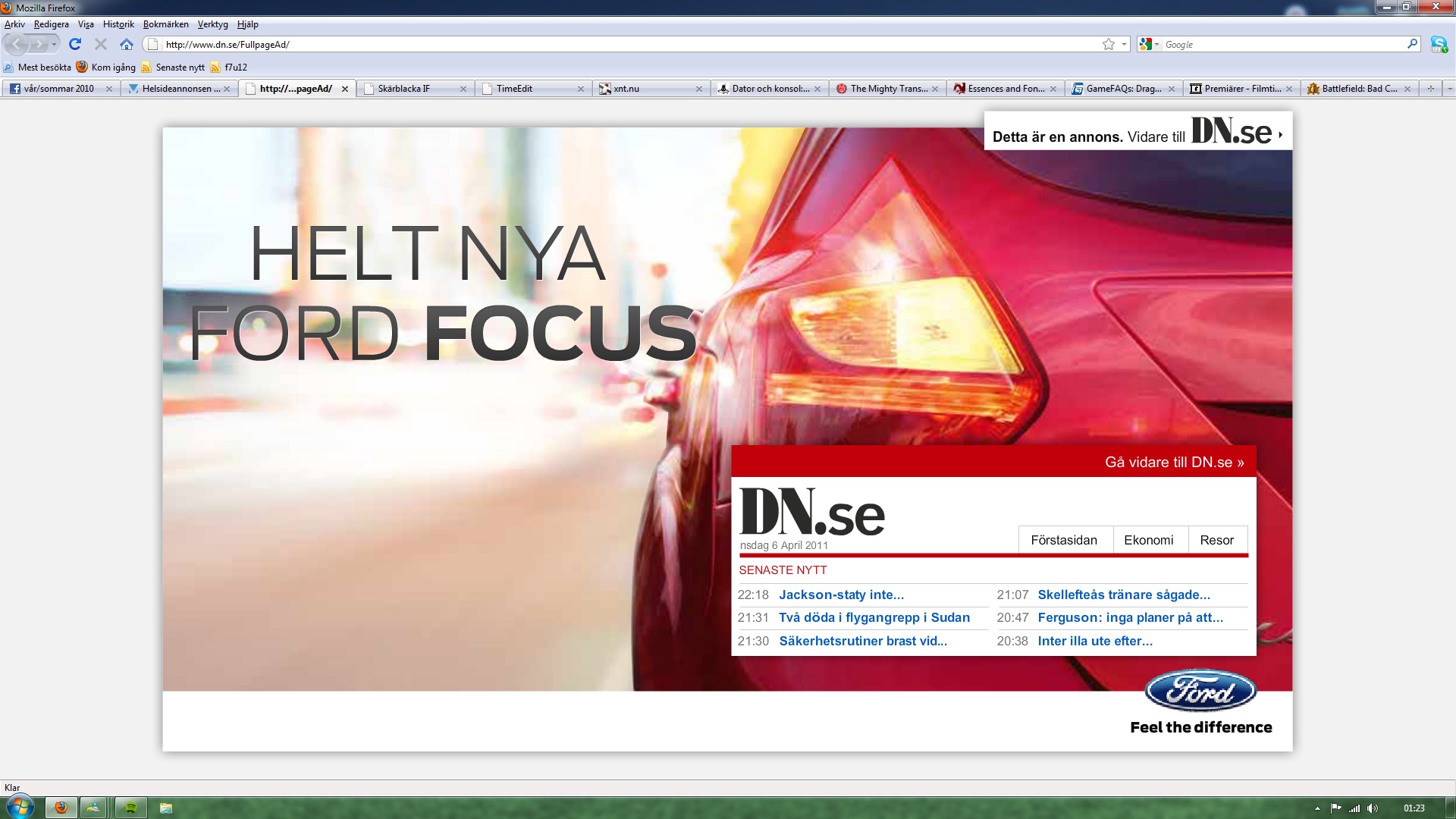Viewport: 1456px width, 819px height.
Task: Click the Spotify taskbar icon
Action: [130, 808]
